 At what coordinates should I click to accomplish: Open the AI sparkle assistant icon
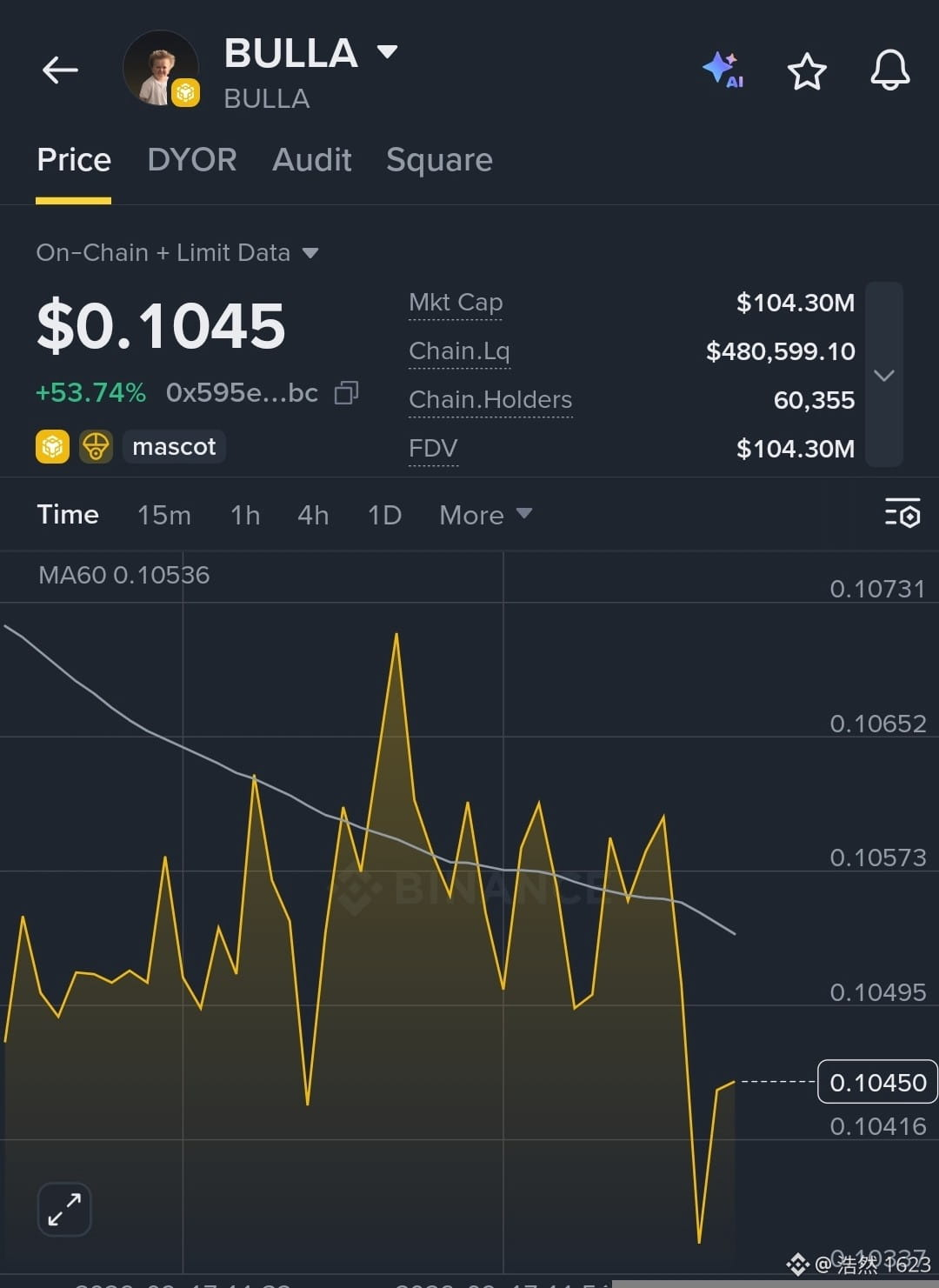point(723,70)
